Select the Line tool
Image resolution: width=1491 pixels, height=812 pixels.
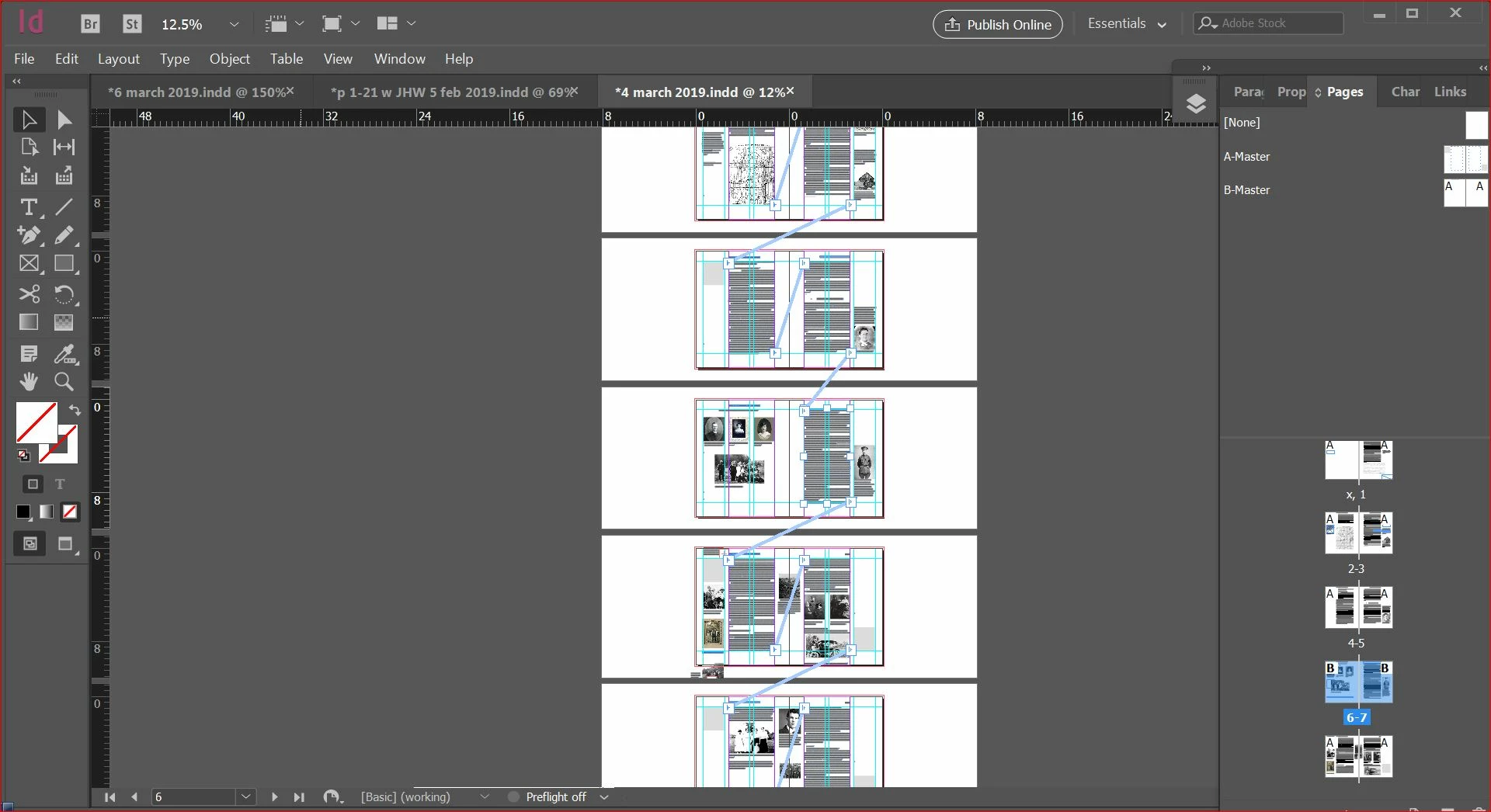pos(64,206)
